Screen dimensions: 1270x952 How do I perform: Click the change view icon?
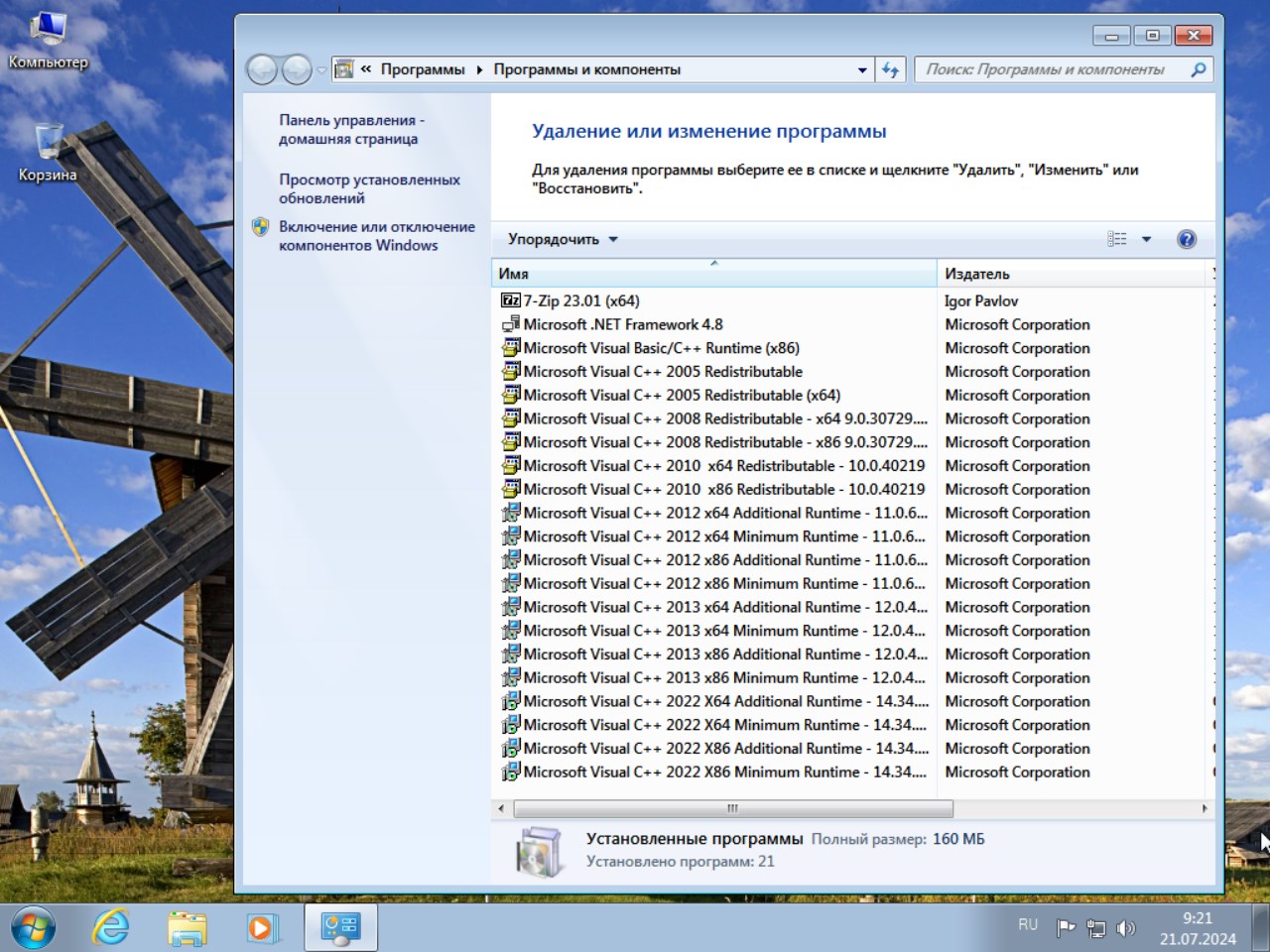tap(1117, 239)
